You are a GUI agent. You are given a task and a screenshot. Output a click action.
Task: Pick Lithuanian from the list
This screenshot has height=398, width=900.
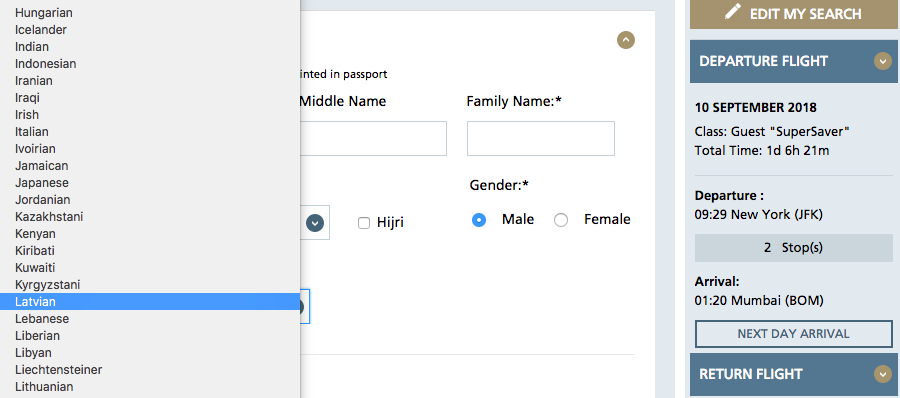[150, 387]
